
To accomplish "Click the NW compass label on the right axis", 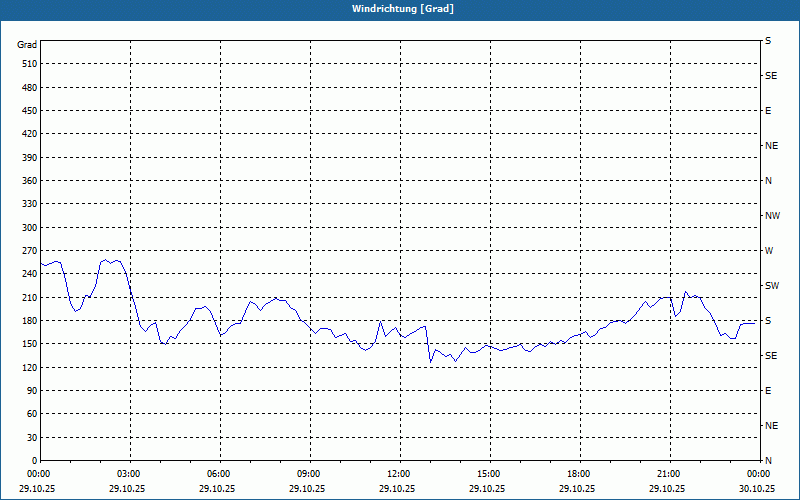I will tap(772, 216).
